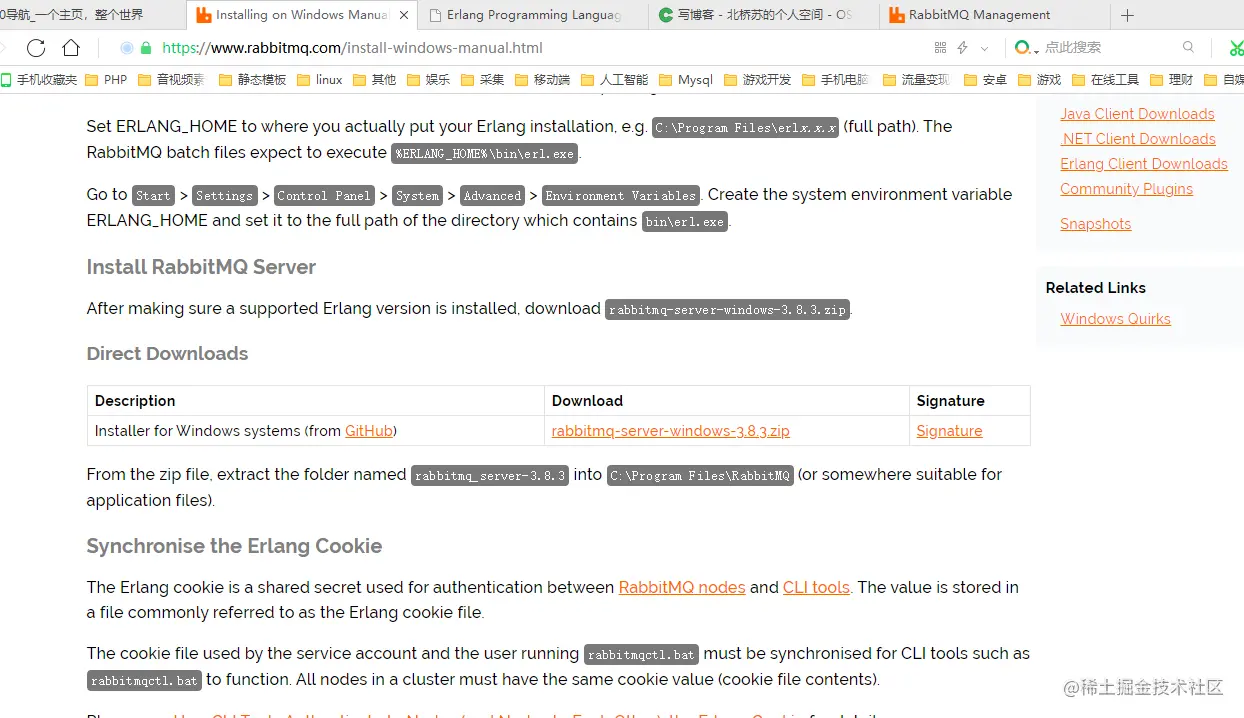Open the 静态模板 bookmarks folder

252,80
